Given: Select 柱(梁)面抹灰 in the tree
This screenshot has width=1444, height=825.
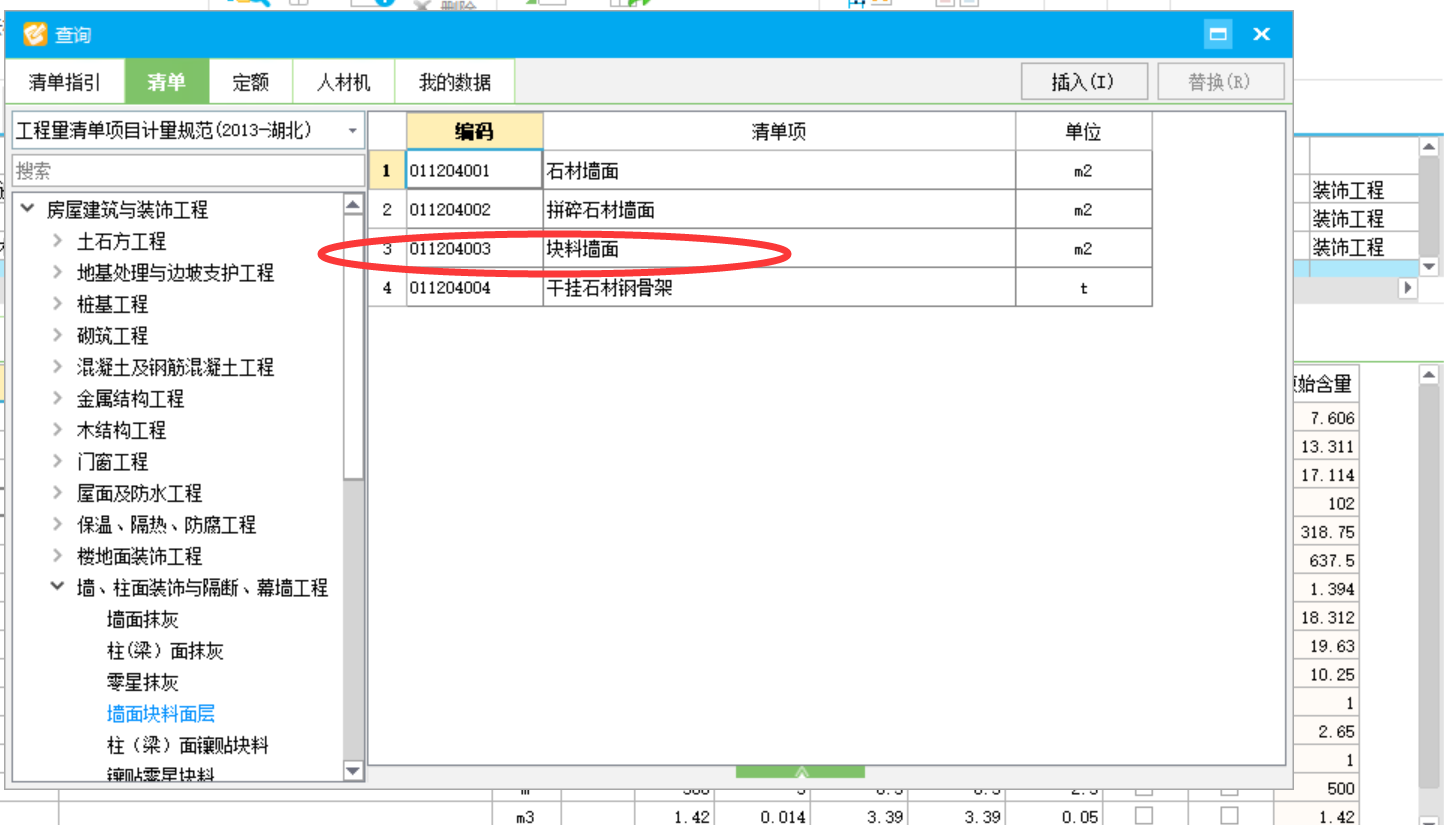Looking at the screenshot, I should [165, 651].
